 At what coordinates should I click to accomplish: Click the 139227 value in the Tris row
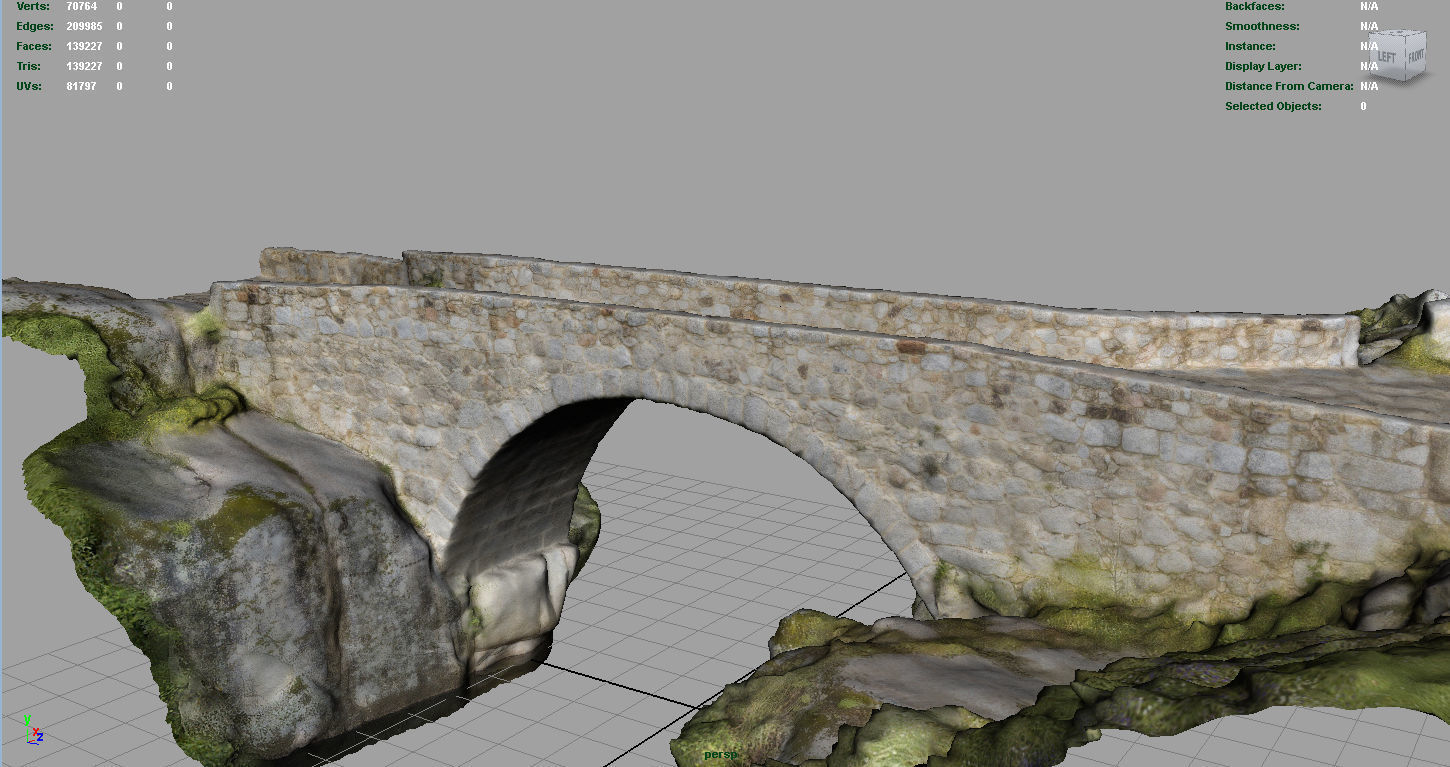click(x=84, y=66)
